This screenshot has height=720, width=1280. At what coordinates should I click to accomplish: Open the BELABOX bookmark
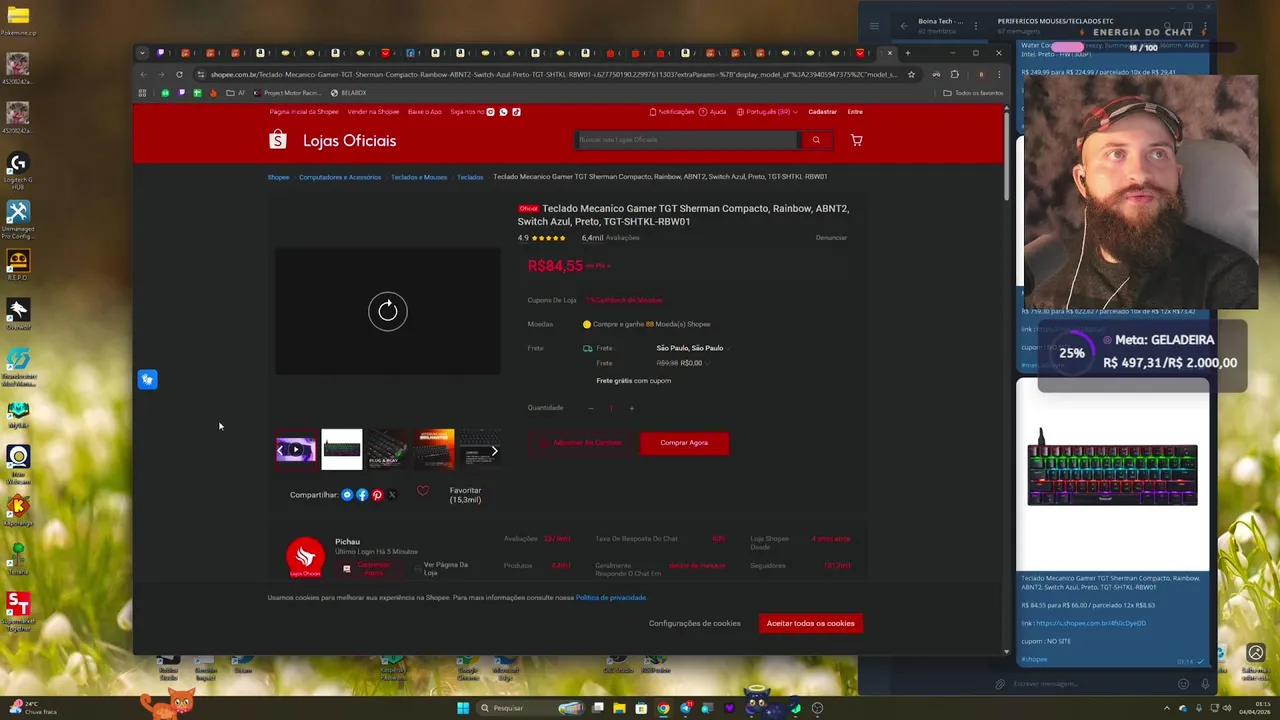(x=349, y=93)
